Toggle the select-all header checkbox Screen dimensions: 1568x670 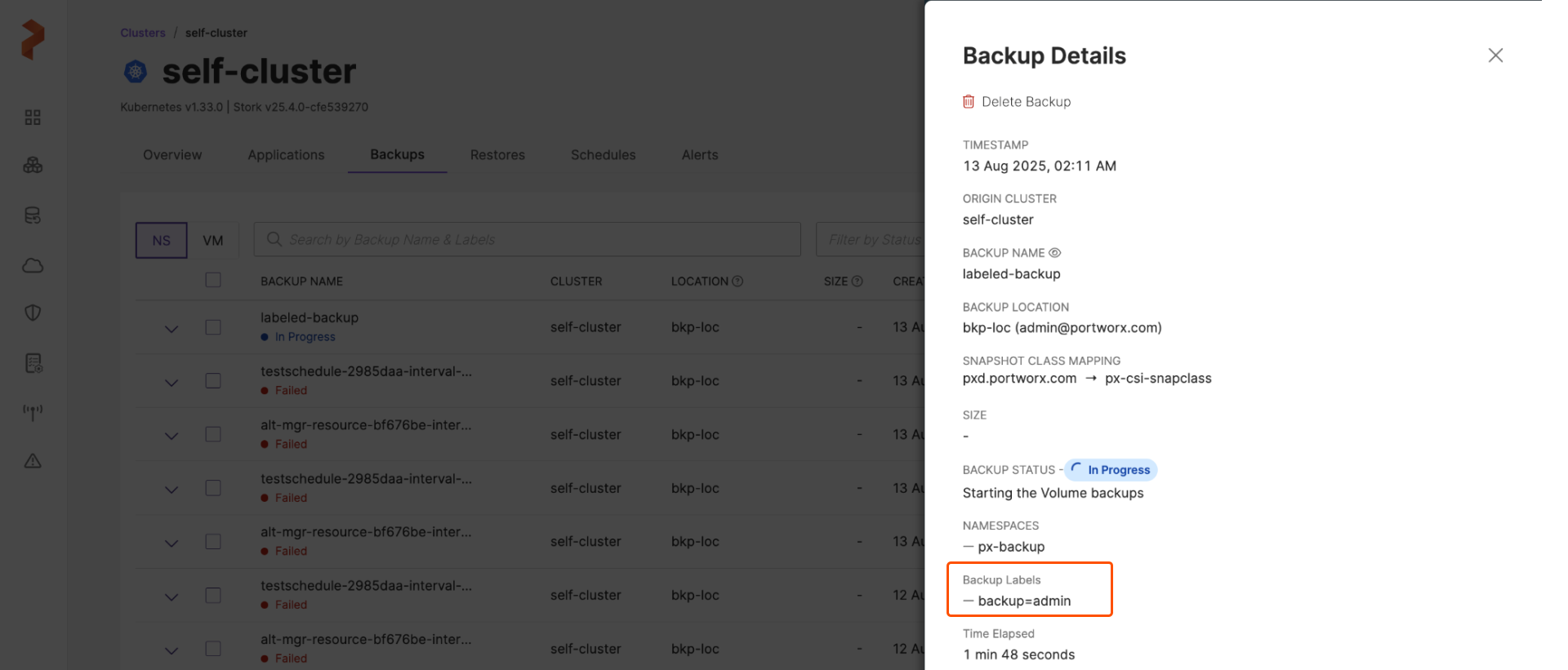point(213,280)
